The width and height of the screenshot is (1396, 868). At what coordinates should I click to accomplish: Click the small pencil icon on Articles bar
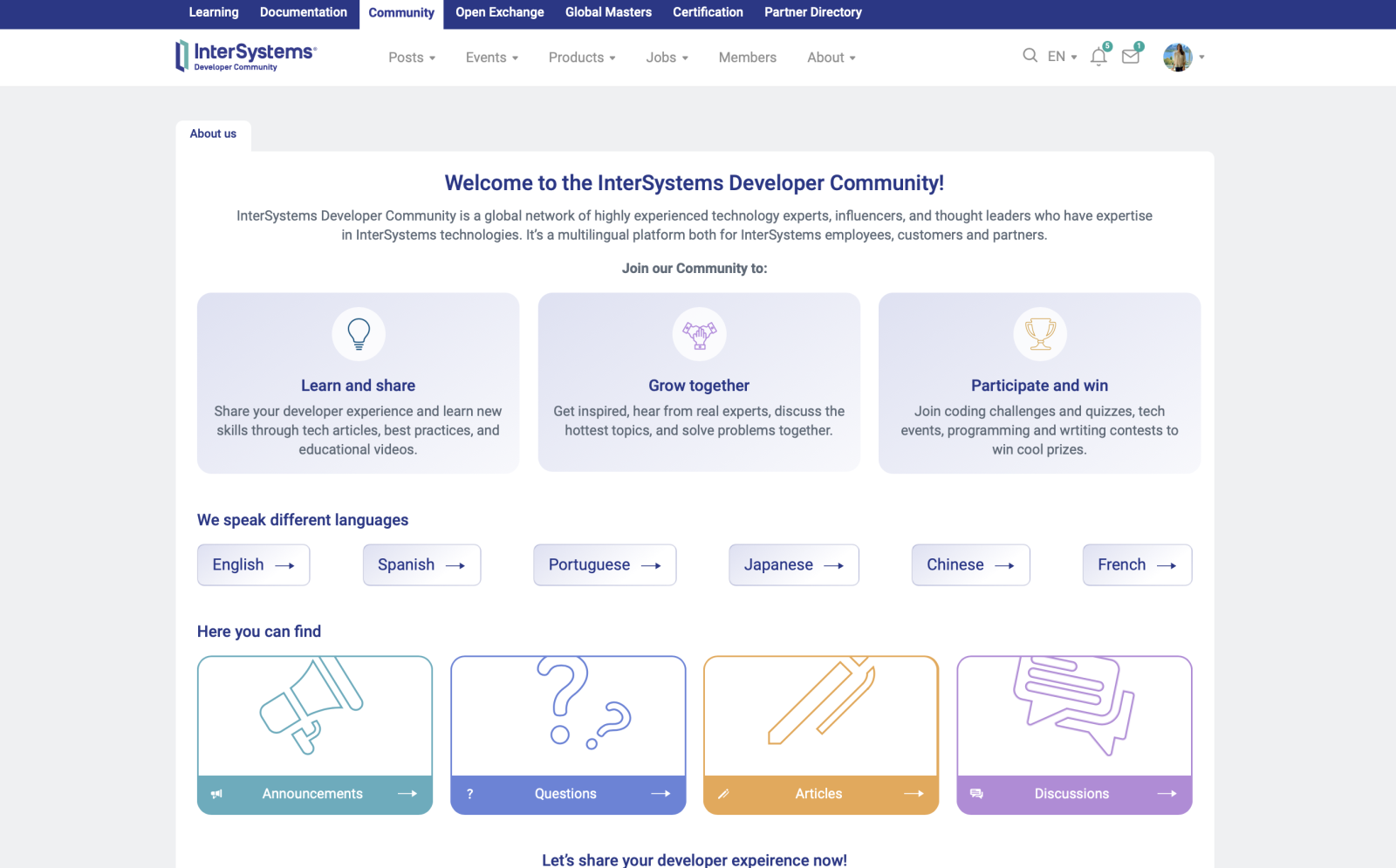(x=722, y=794)
